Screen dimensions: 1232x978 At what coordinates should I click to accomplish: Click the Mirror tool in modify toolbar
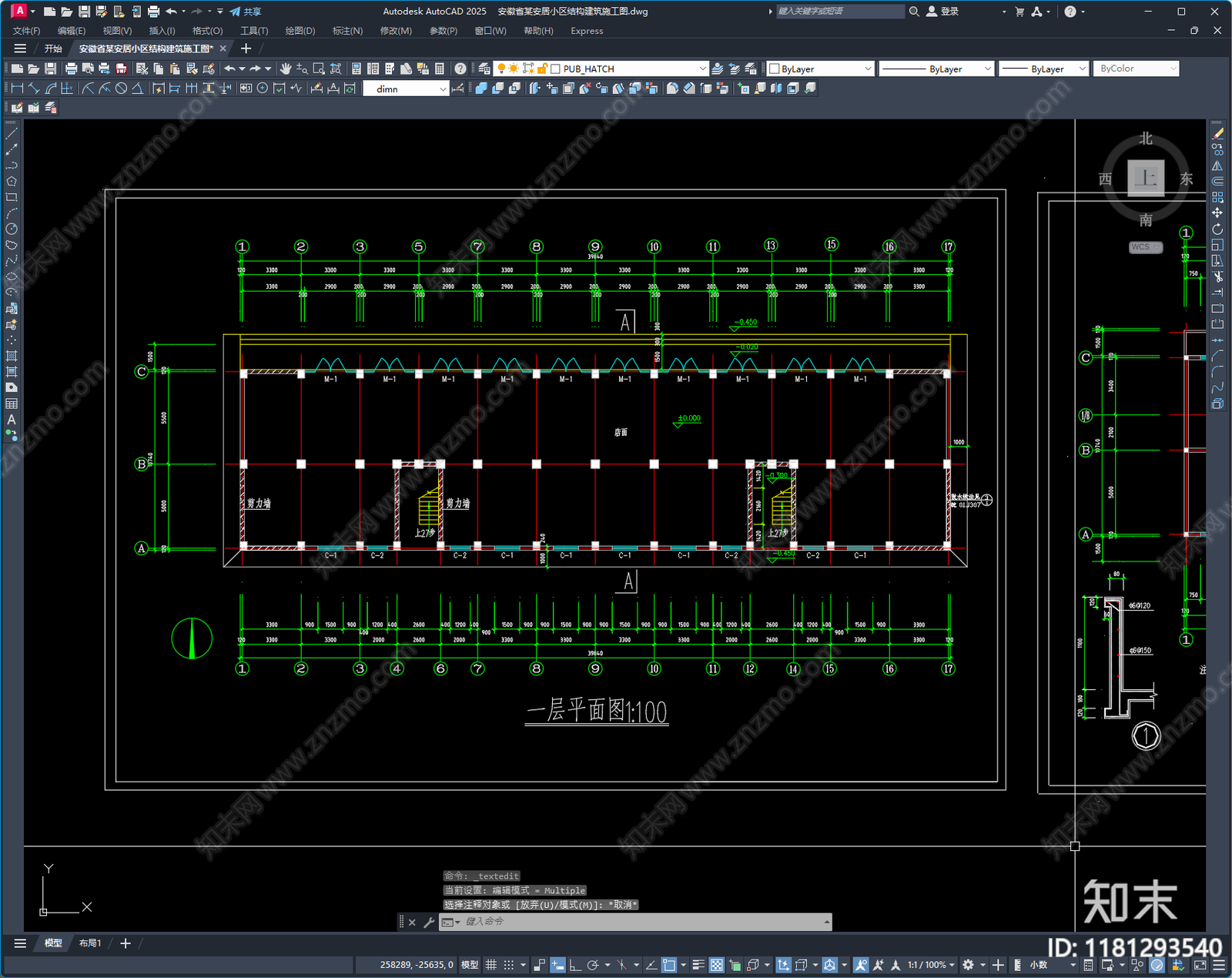tap(1217, 165)
